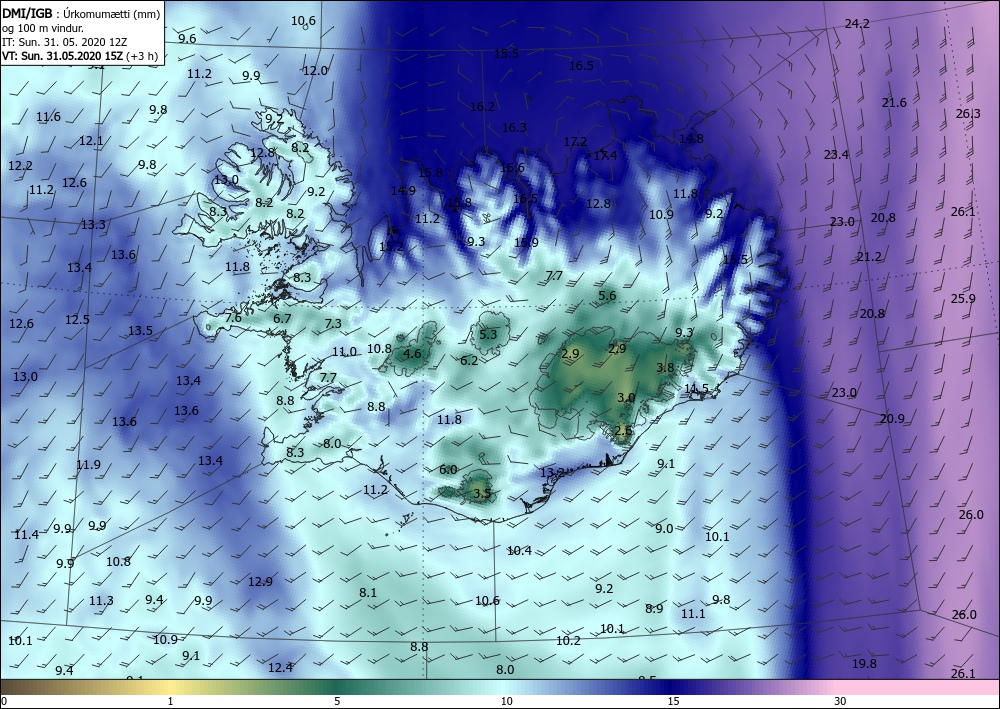
Task: Click the 3.5 value on the map
Action: [482, 493]
